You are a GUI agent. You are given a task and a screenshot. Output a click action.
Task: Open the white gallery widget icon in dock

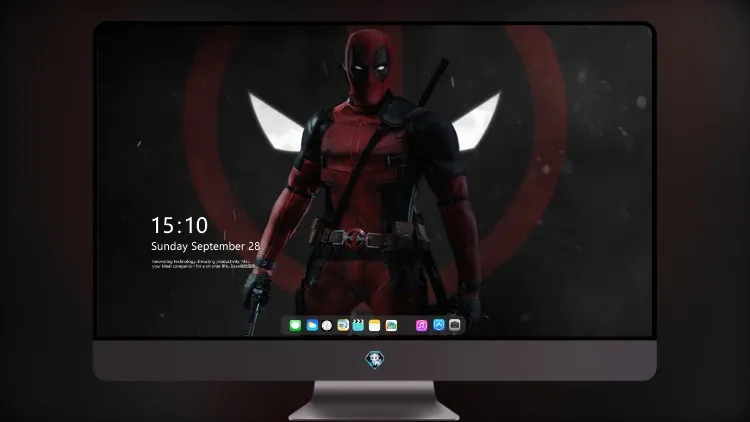391,325
